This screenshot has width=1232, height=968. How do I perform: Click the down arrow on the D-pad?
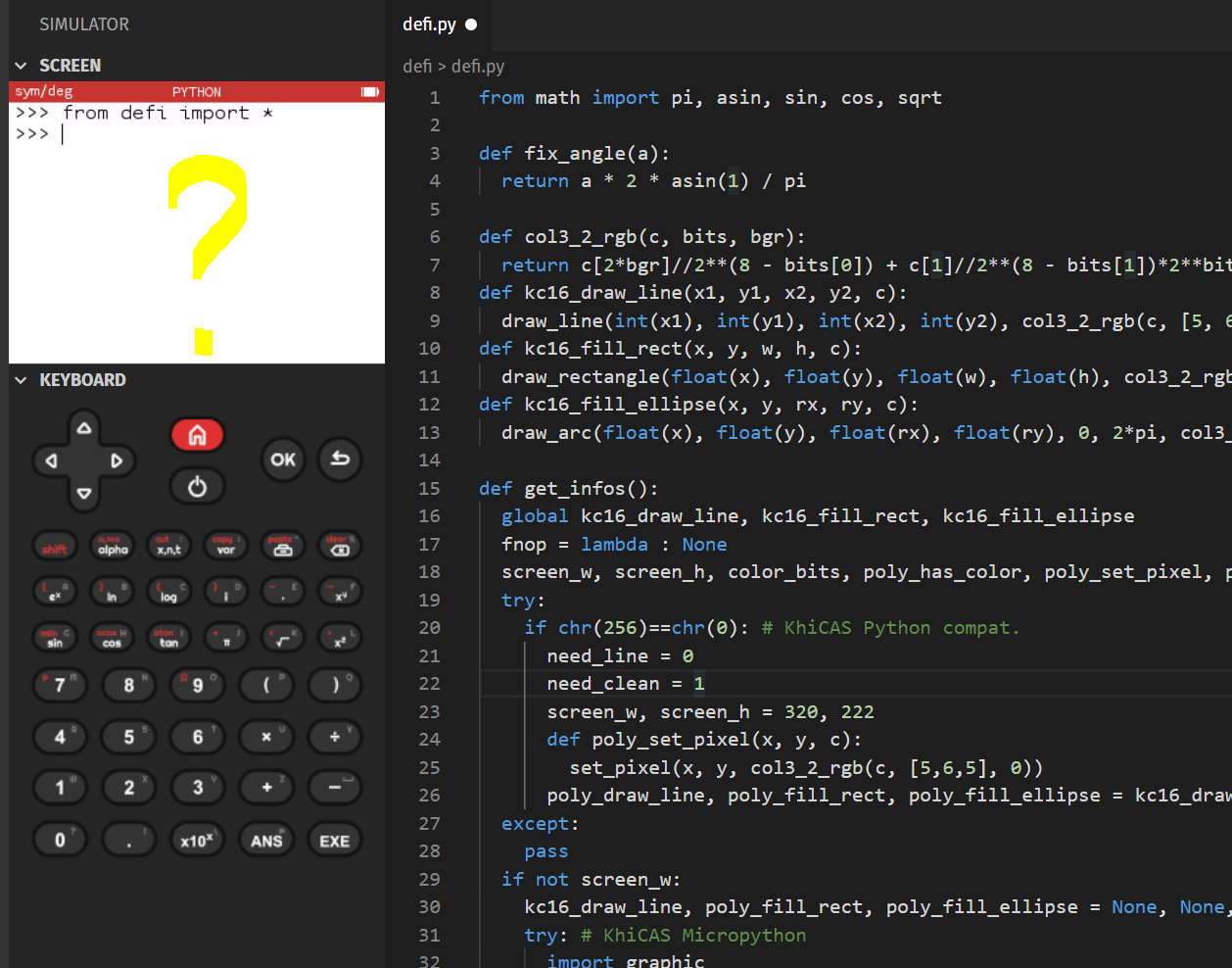point(84,493)
